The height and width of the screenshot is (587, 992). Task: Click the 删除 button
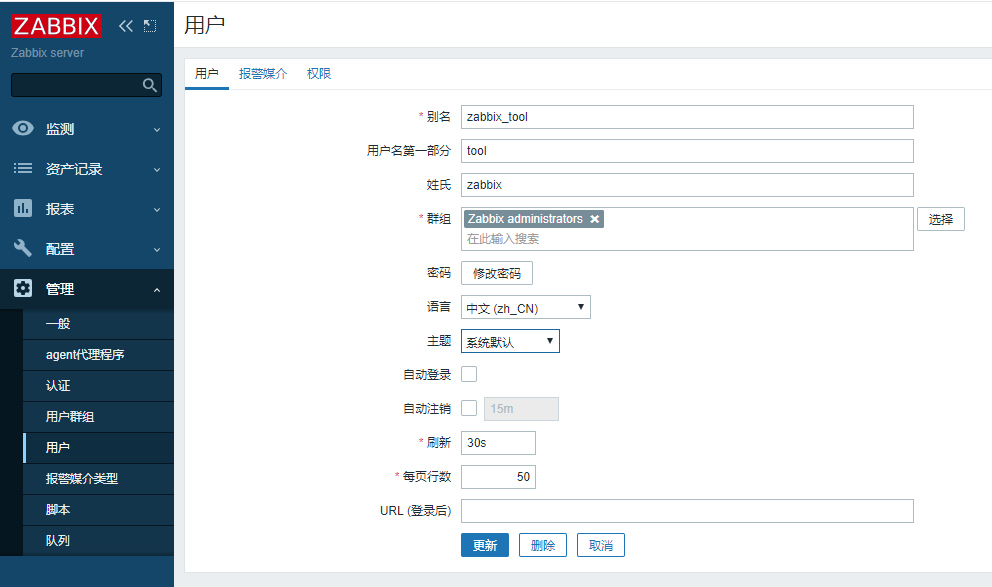pos(543,545)
